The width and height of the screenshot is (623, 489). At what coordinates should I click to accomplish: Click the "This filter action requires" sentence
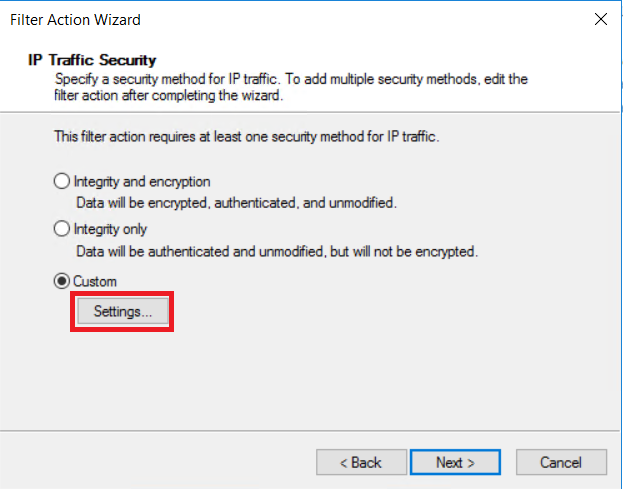[x=246, y=136]
